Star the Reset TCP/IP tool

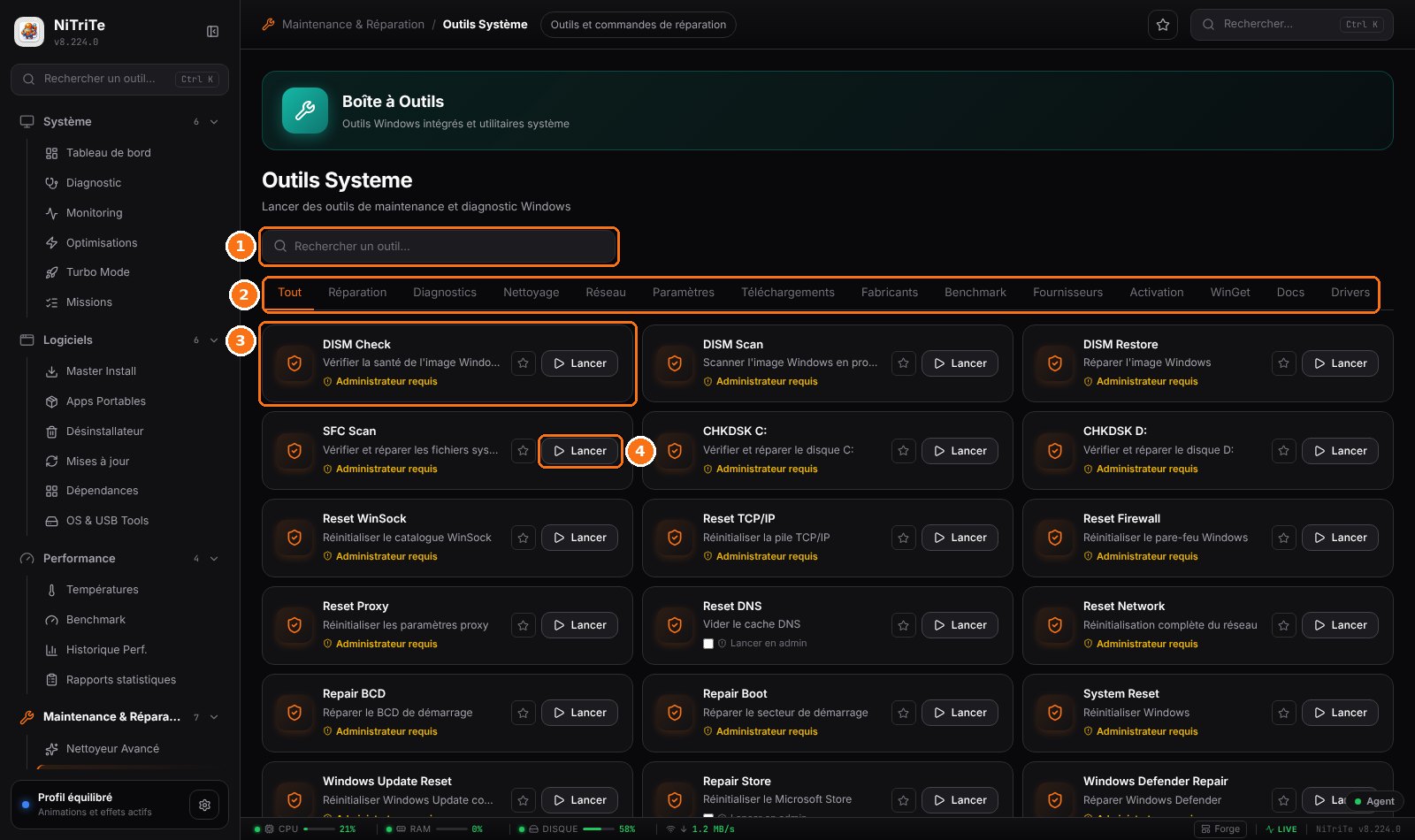pos(903,538)
